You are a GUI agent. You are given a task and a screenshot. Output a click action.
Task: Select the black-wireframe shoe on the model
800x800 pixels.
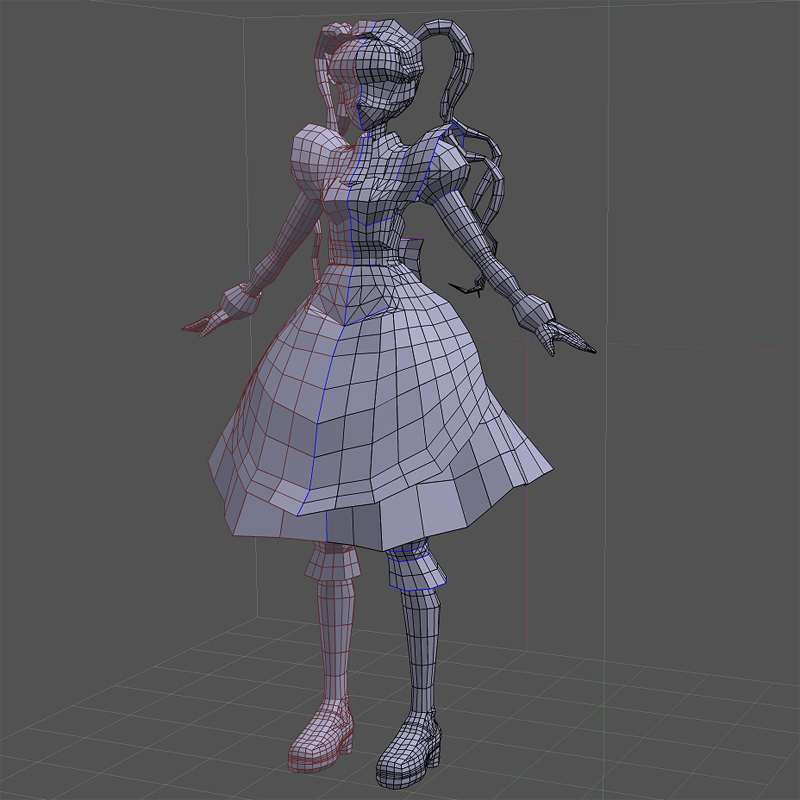tap(408, 751)
